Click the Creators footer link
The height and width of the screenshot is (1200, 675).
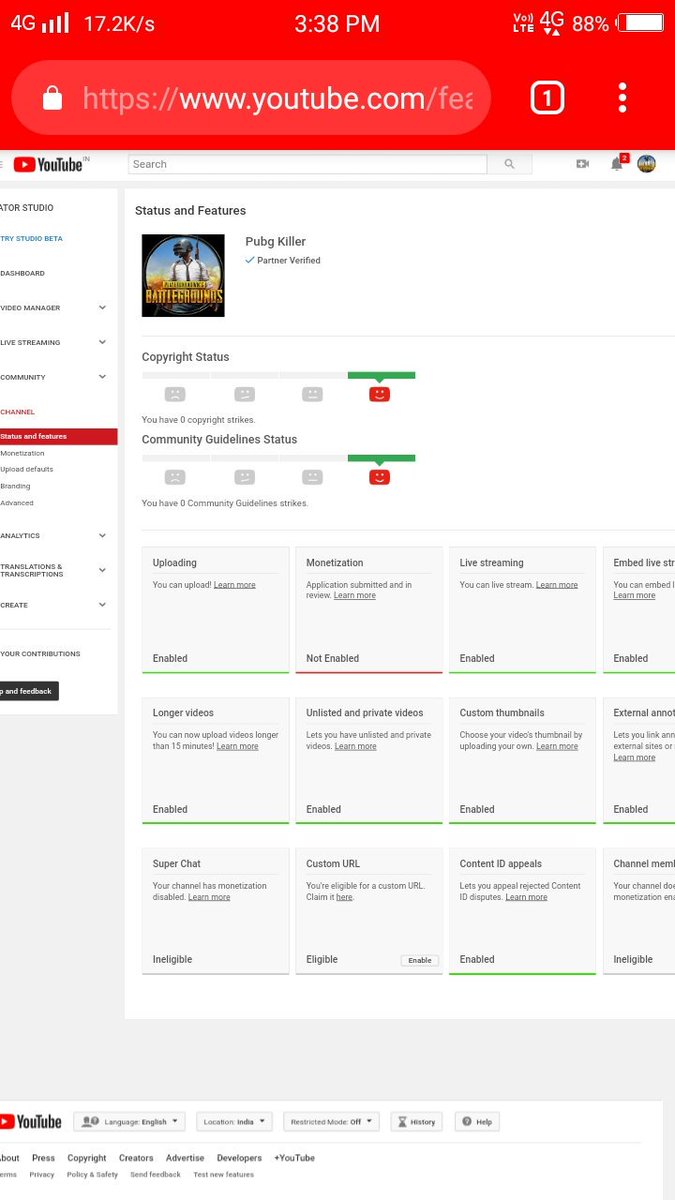point(136,1158)
